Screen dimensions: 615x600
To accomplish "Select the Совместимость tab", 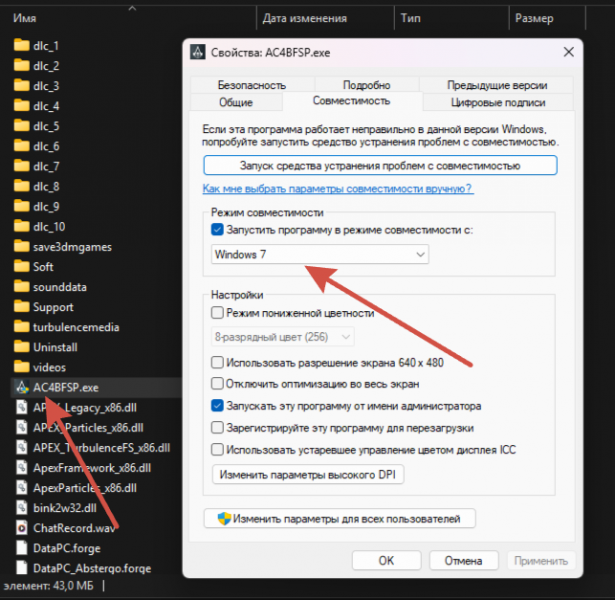I will coord(351,101).
